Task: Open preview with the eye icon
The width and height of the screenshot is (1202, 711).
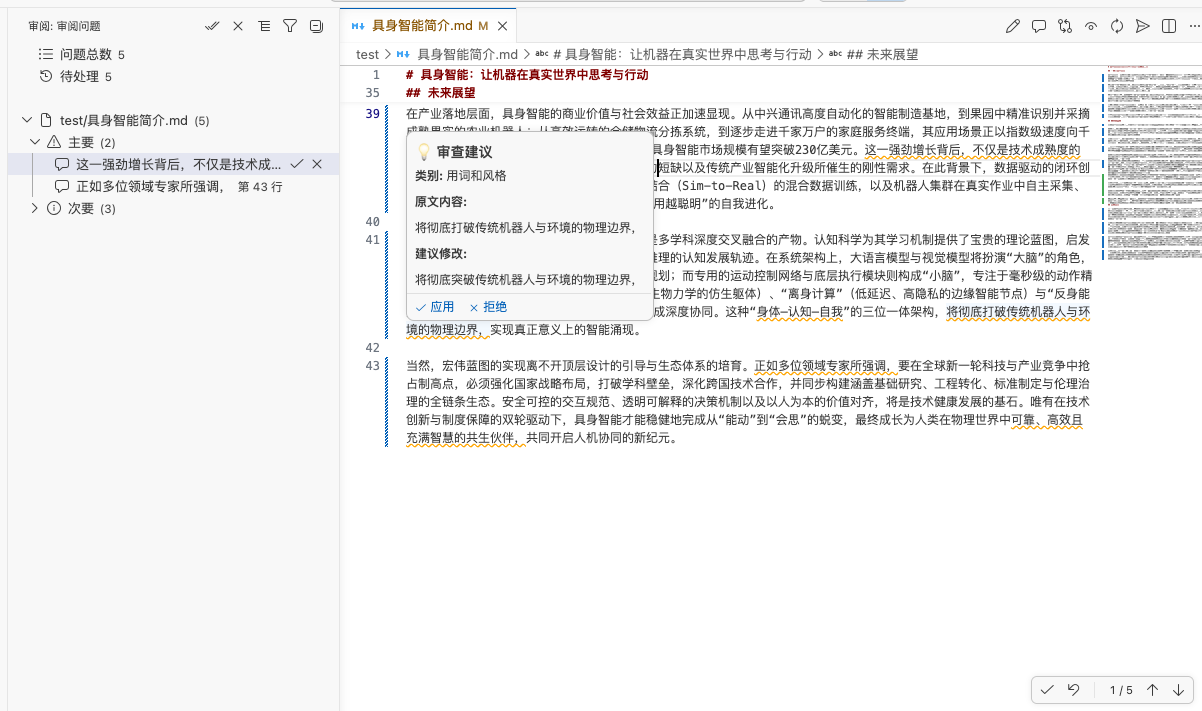Action: 1091,26
